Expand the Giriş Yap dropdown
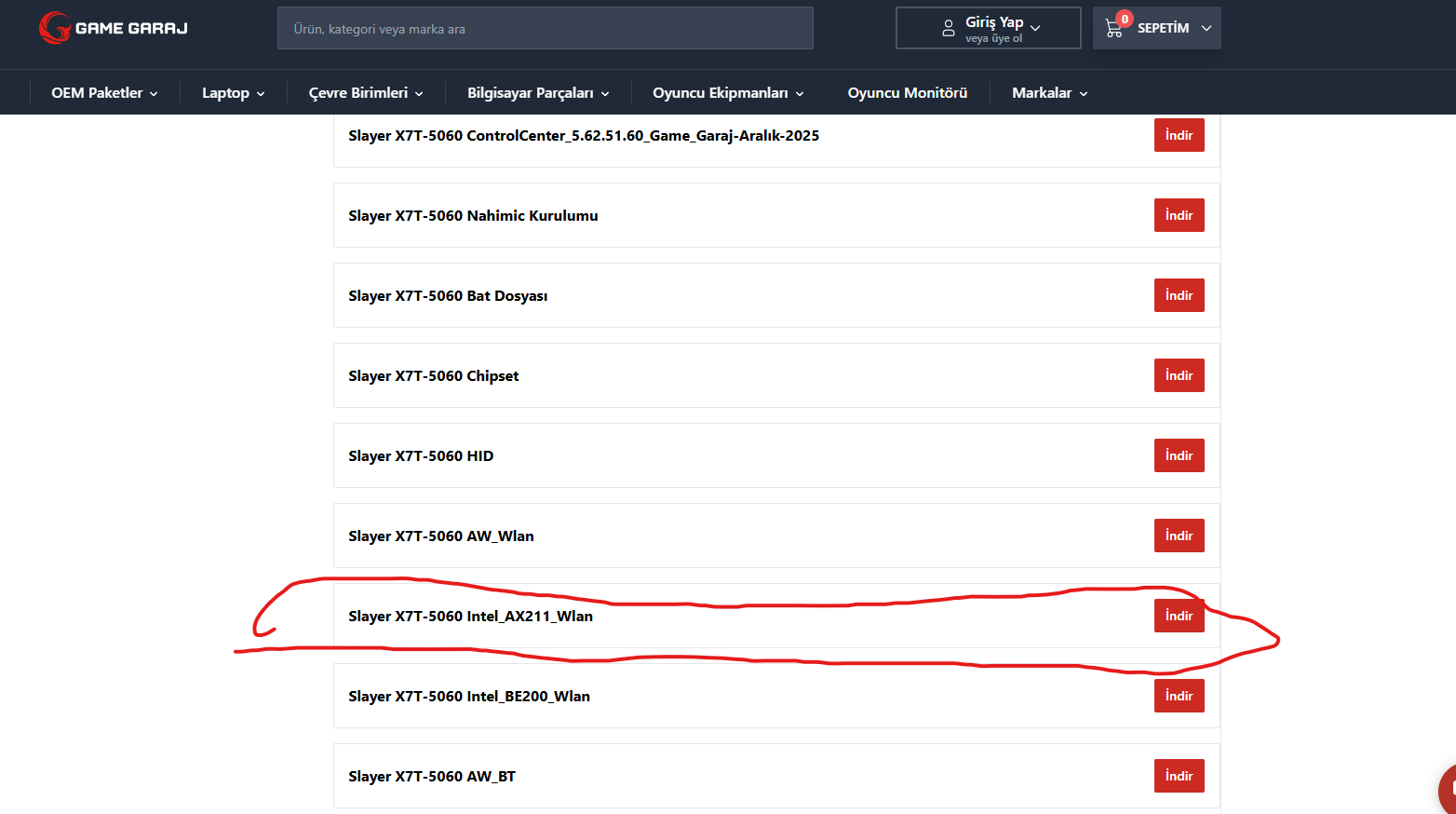Image resolution: width=1456 pixels, height=814 pixels. click(989, 28)
